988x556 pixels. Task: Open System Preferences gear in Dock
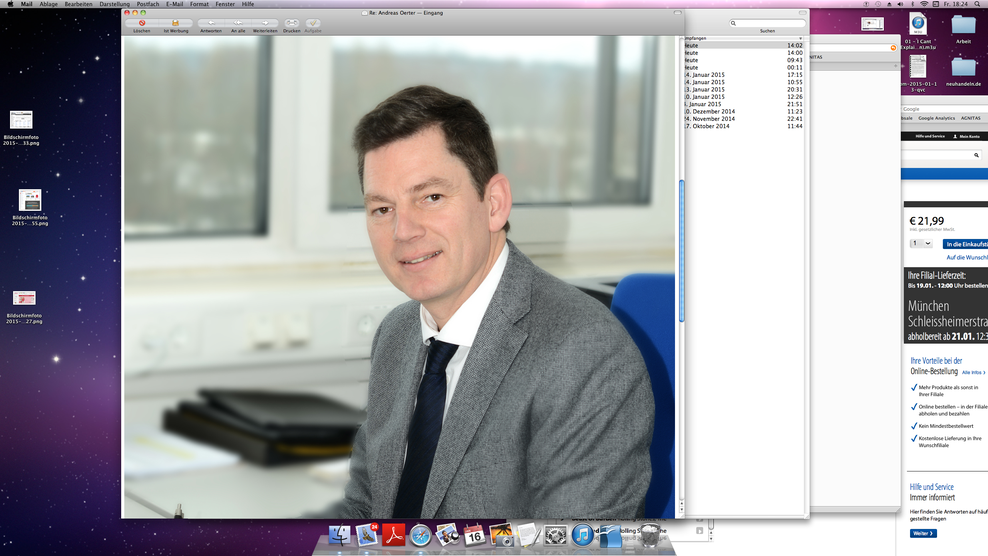pyautogui.click(x=556, y=536)
